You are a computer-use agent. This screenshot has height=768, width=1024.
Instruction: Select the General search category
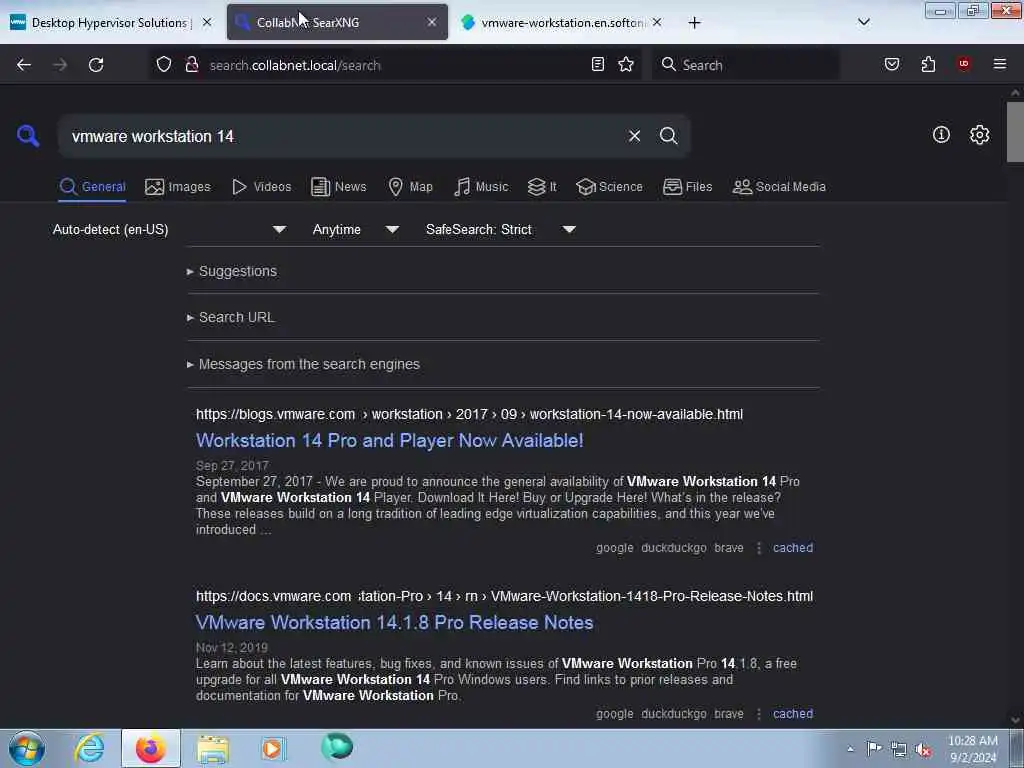[x=92, y=187]
